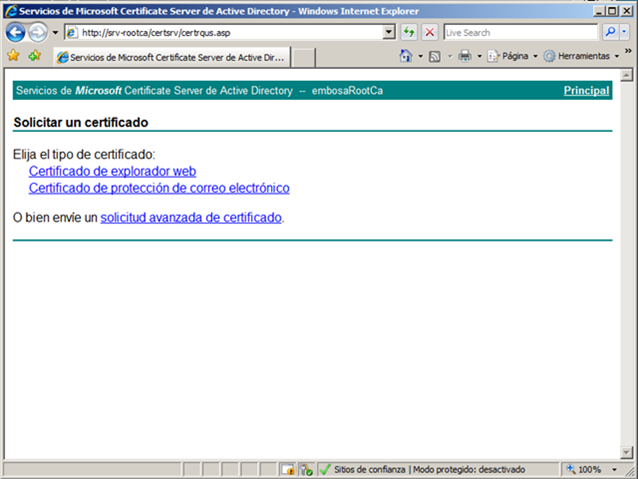Screen dimensions: 638x479
Task: Click the Forward navigation arrow
Action: click(x=37, y=32)
